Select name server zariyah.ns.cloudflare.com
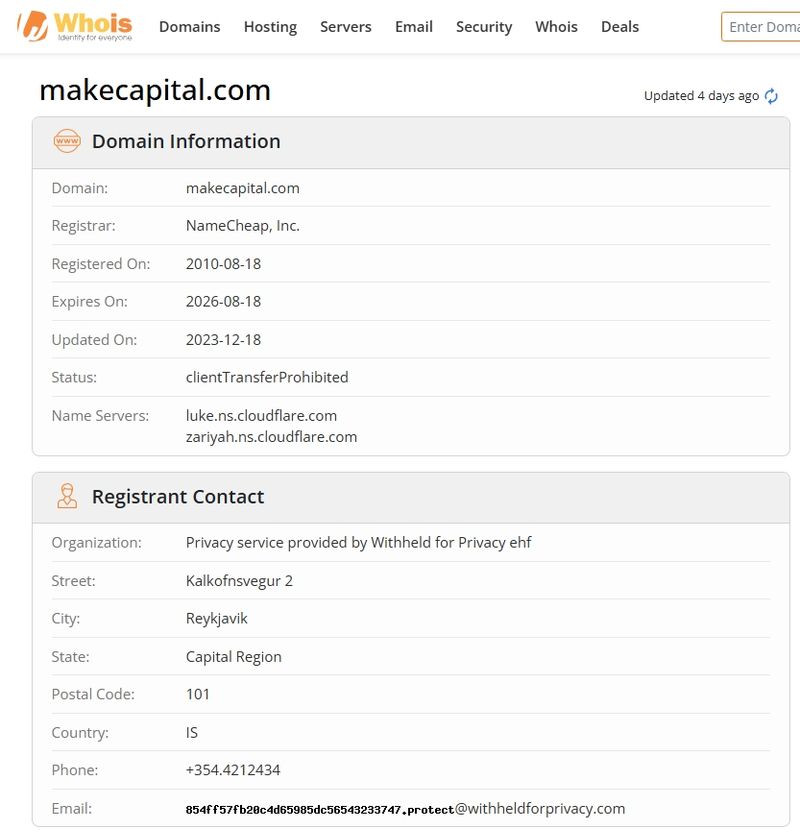Image resolution: width=800 pixels, height=833 pixels. [x=271, y=437]
